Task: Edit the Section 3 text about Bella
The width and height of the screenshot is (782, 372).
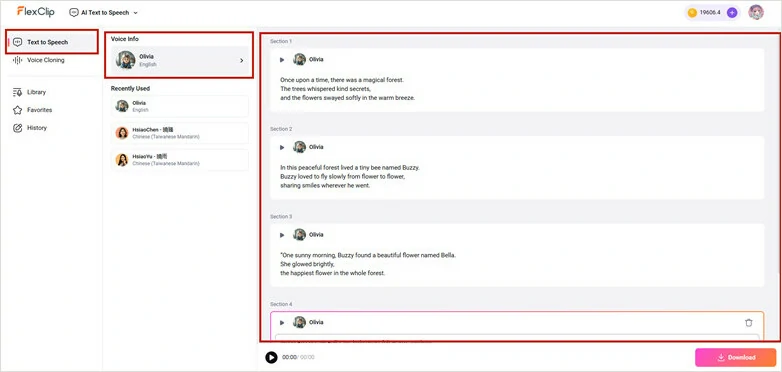Action: (368, 264)
